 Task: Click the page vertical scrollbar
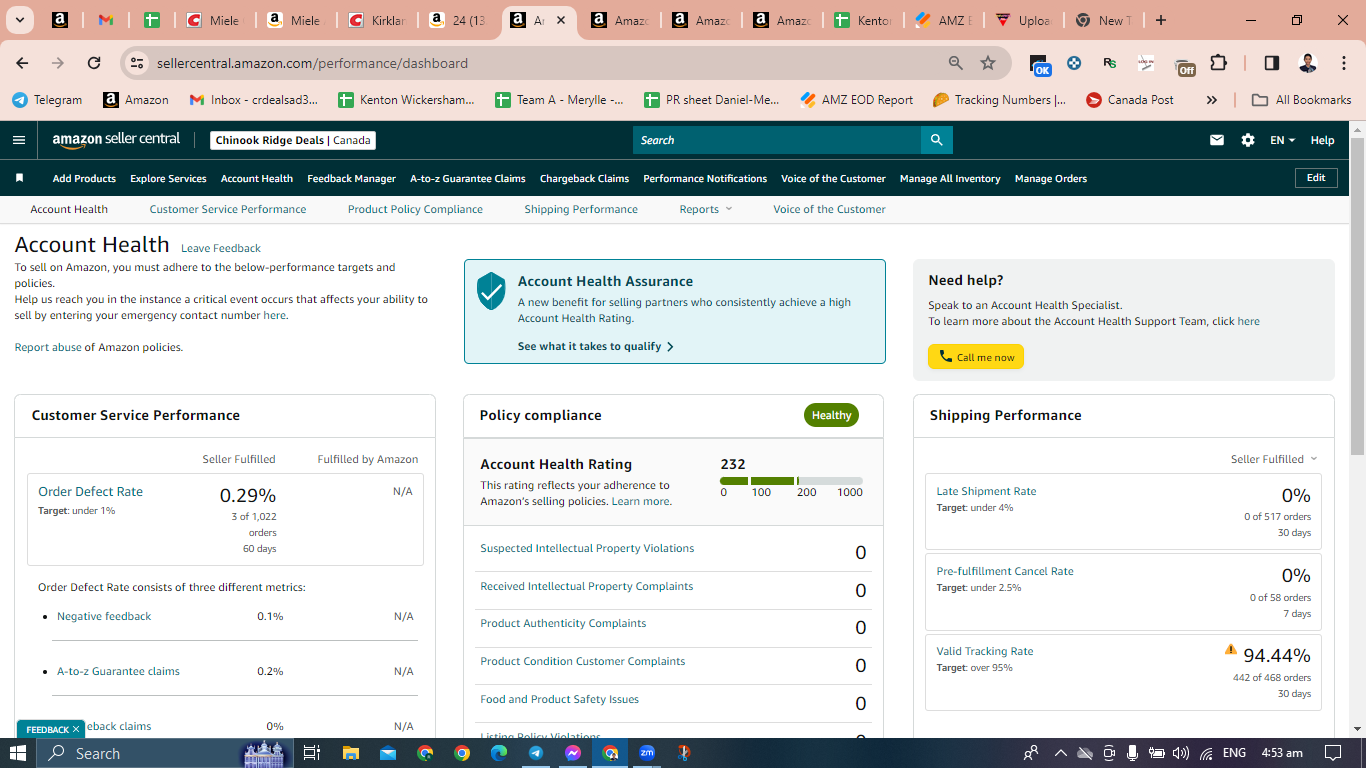(1357, 295)
